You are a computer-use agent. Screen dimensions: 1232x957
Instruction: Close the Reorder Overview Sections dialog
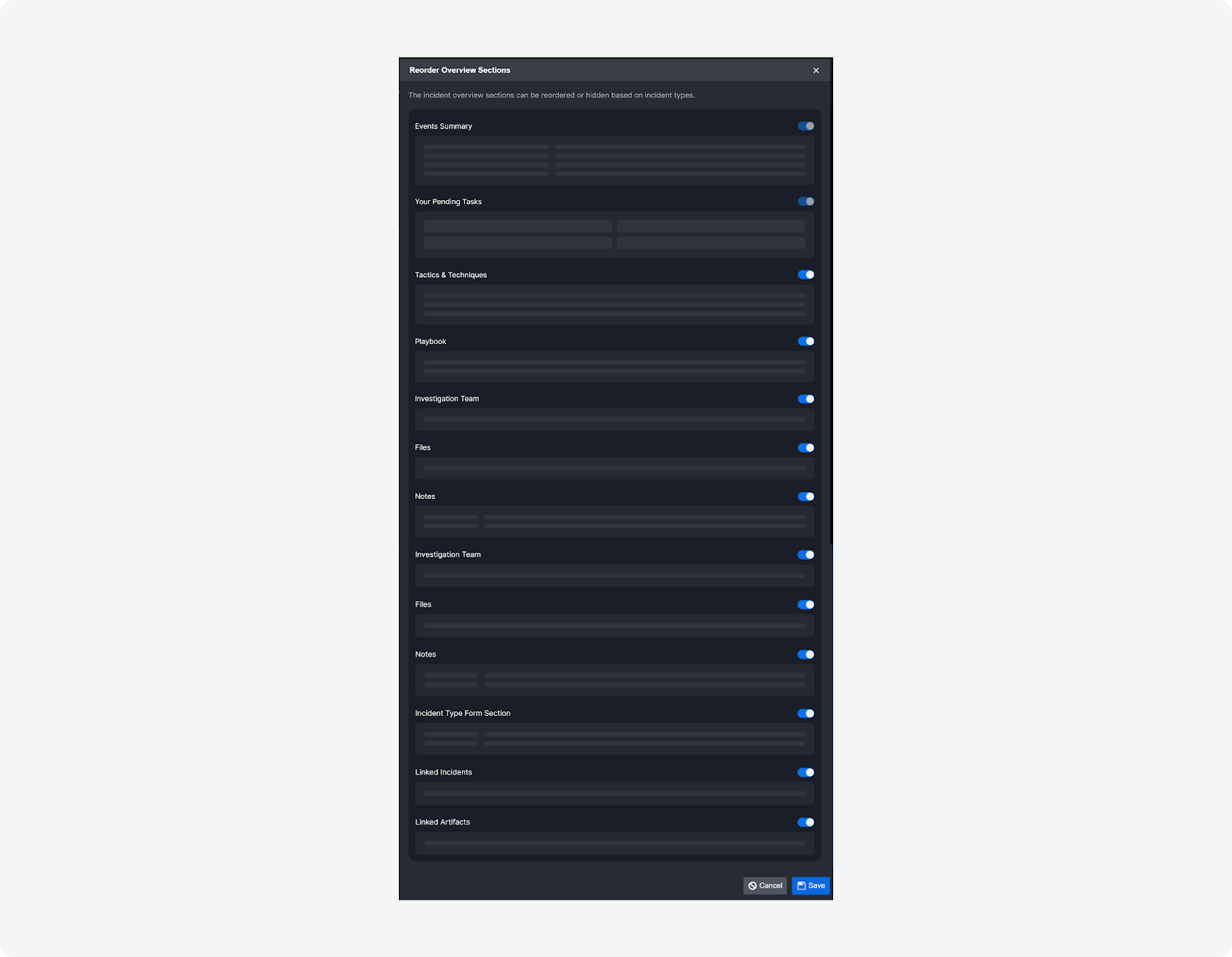click(816, 71)
